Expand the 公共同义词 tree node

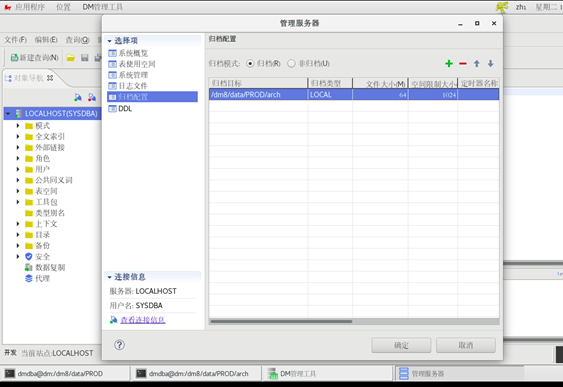[18, 180]
